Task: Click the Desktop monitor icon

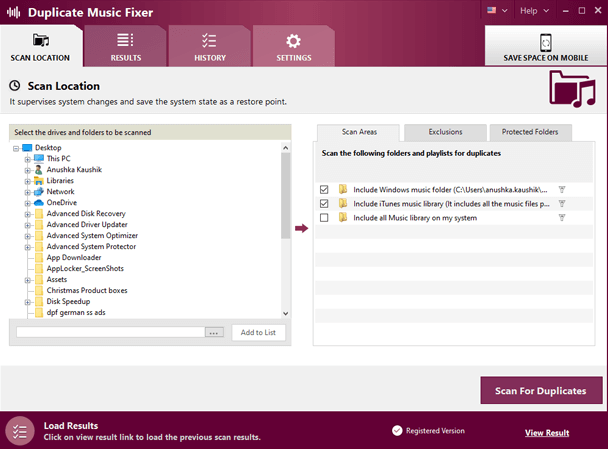Action: point(27,148)
